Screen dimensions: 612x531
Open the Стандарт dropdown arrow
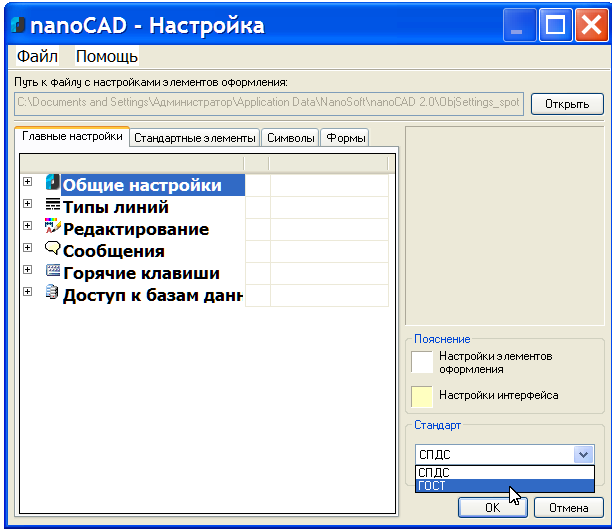click(x=584, y=454)
